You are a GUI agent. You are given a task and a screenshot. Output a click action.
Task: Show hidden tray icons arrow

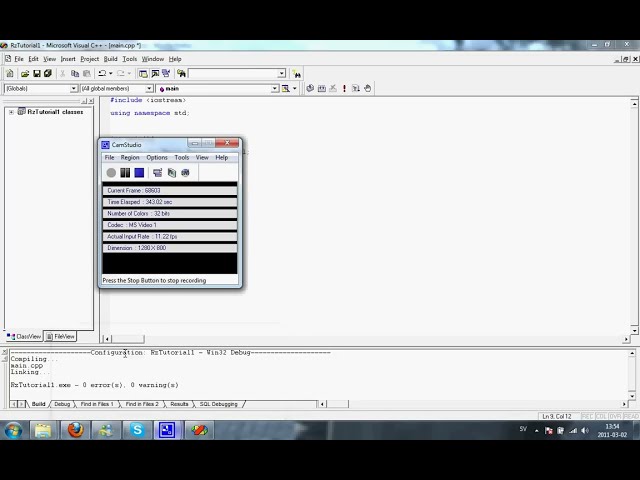pos(536,430)
